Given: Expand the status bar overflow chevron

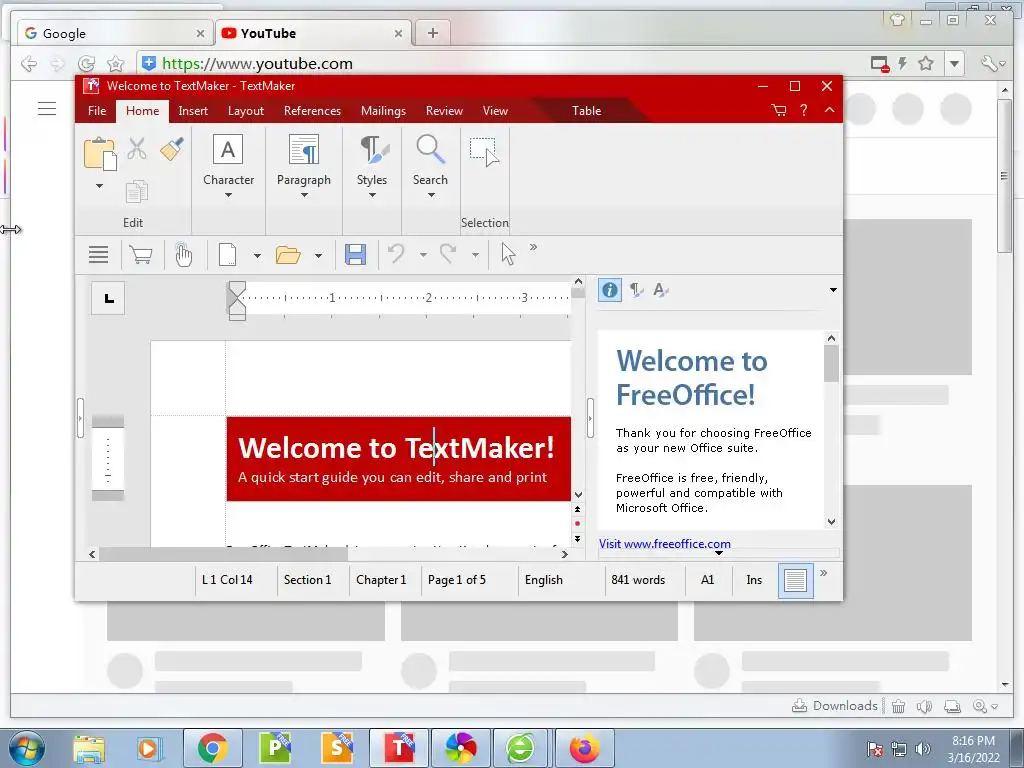Looking at the screenshot, I should [x=824, y=573].
